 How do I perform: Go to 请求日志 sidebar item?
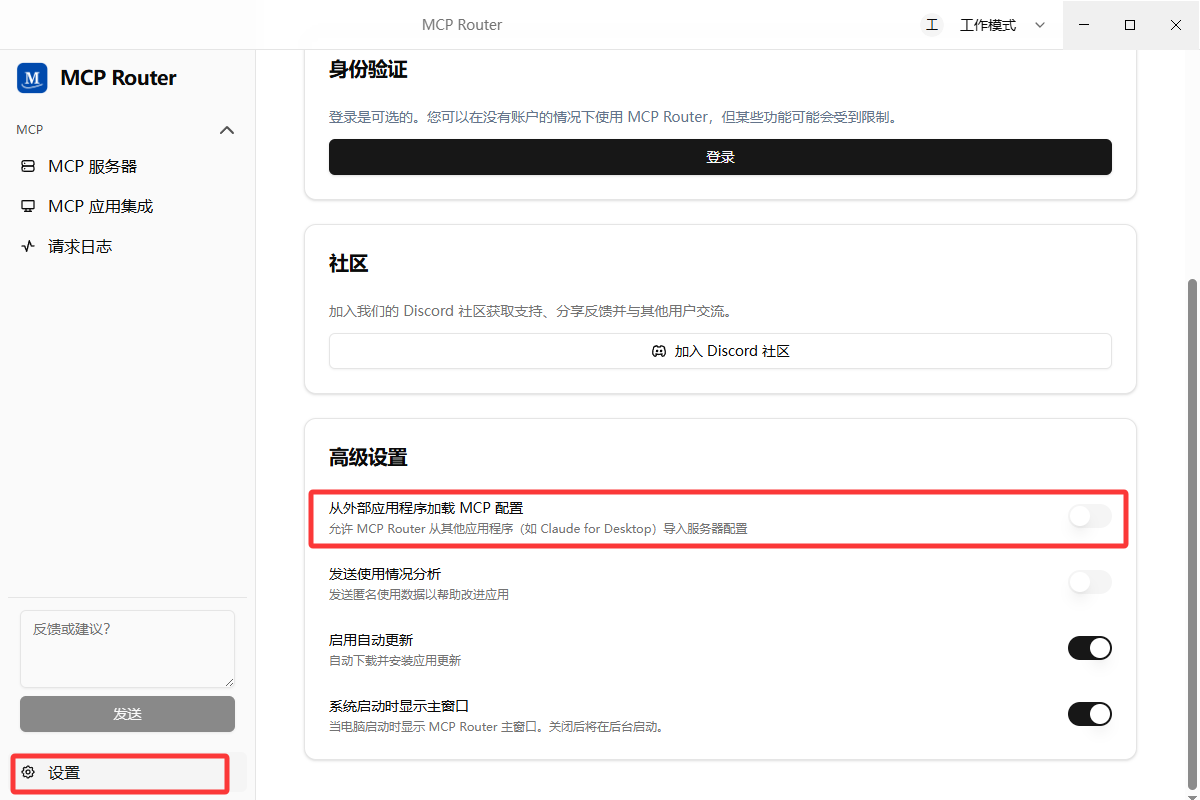128,246
